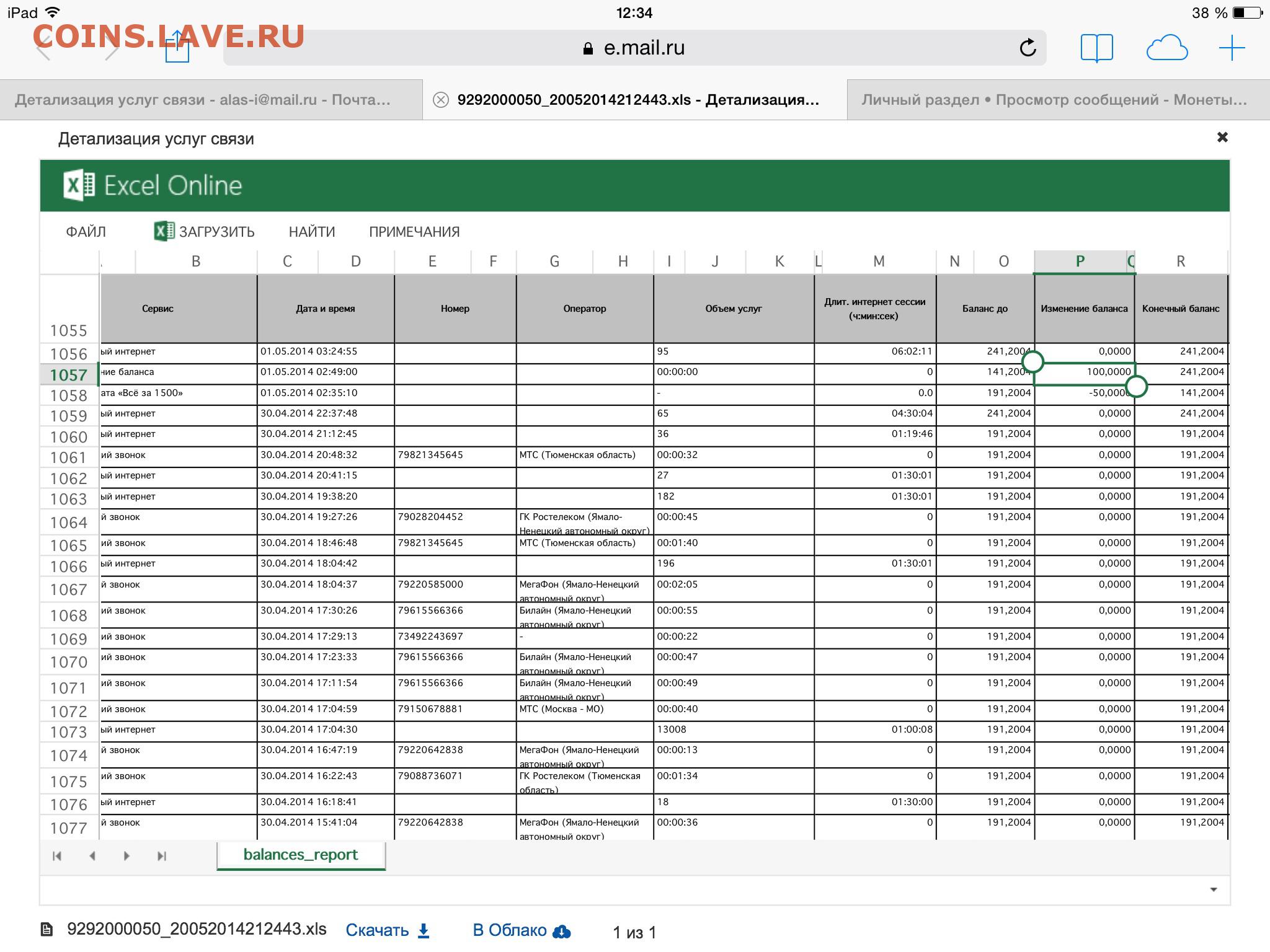Select row 1057 header
This screenshot has width=1270, height=952.
click(69, 375)
